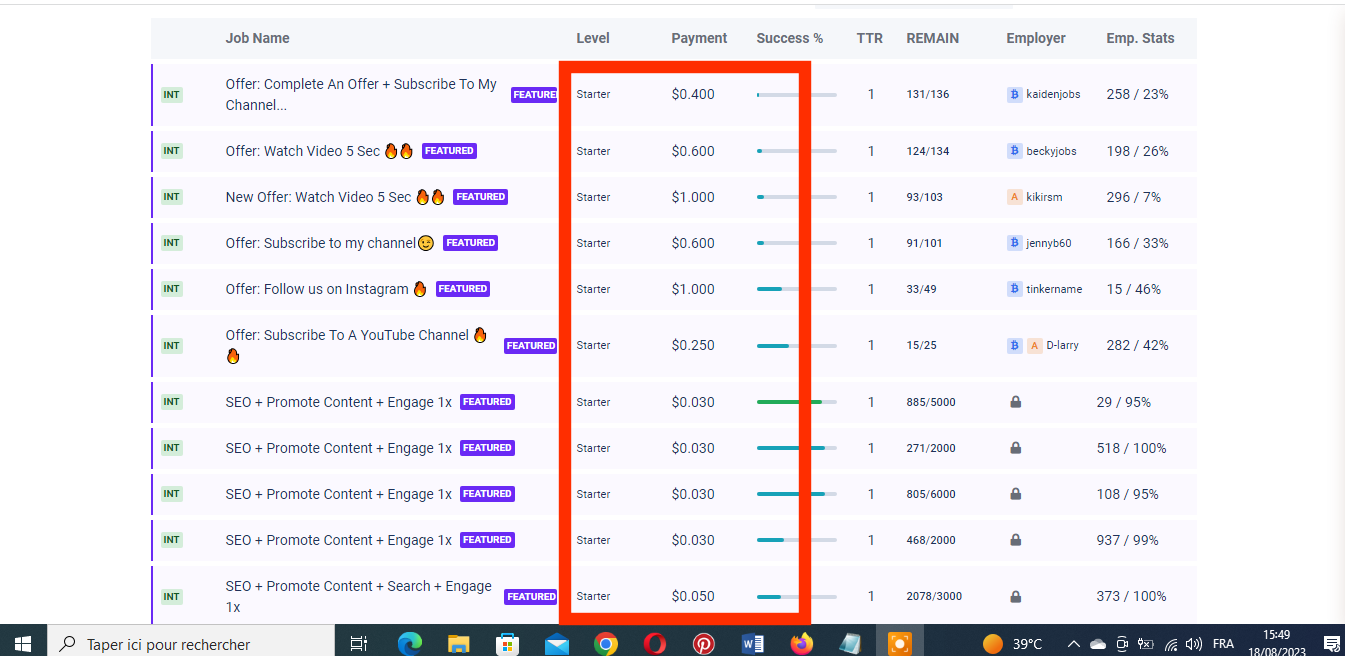1345x656 pixels.
Task: Show hidden system tray icons
Action: (x=1073, y=643)
